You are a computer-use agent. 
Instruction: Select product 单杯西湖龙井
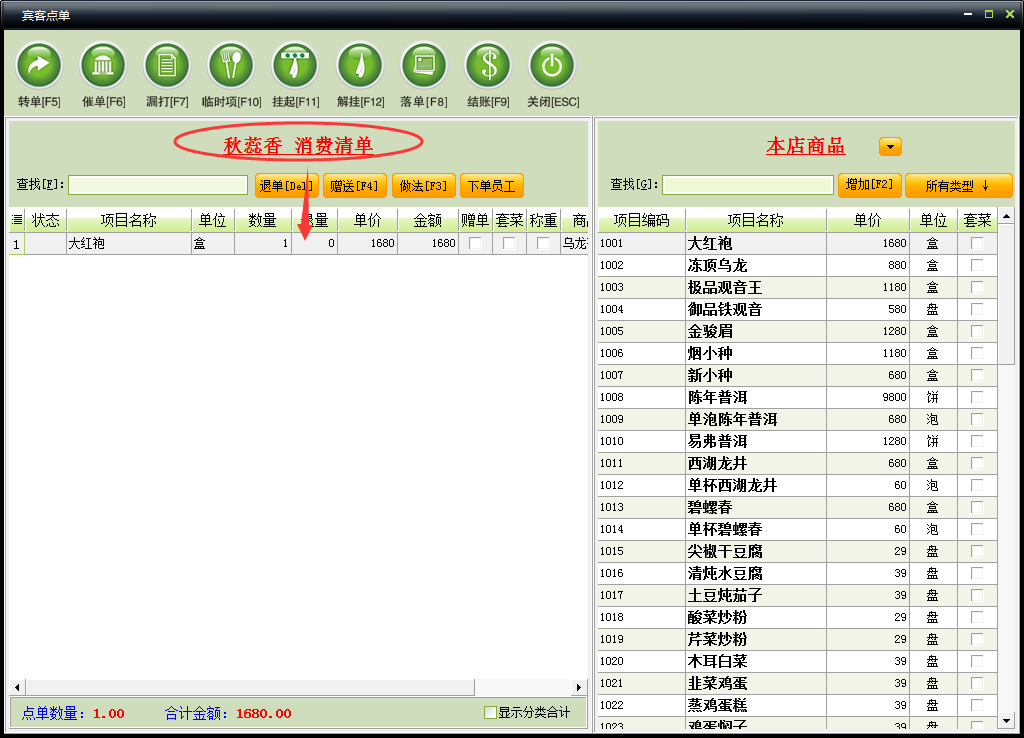pyautogui.click(x=797, y=485)
